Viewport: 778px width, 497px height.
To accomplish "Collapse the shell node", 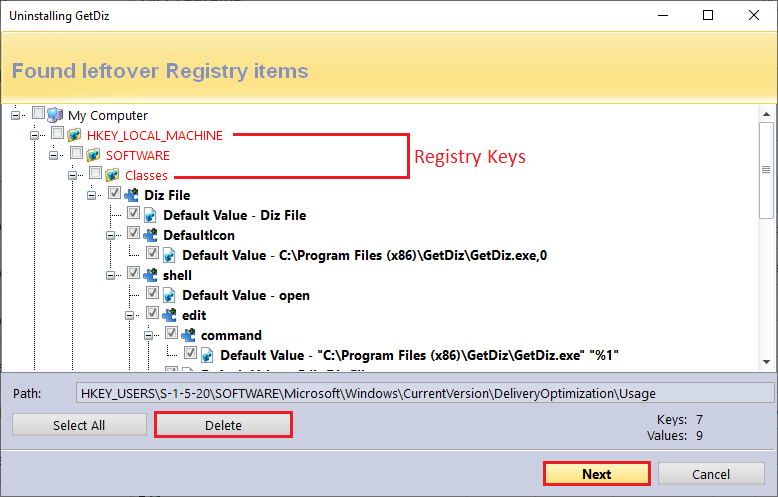I will pos(110,275).
